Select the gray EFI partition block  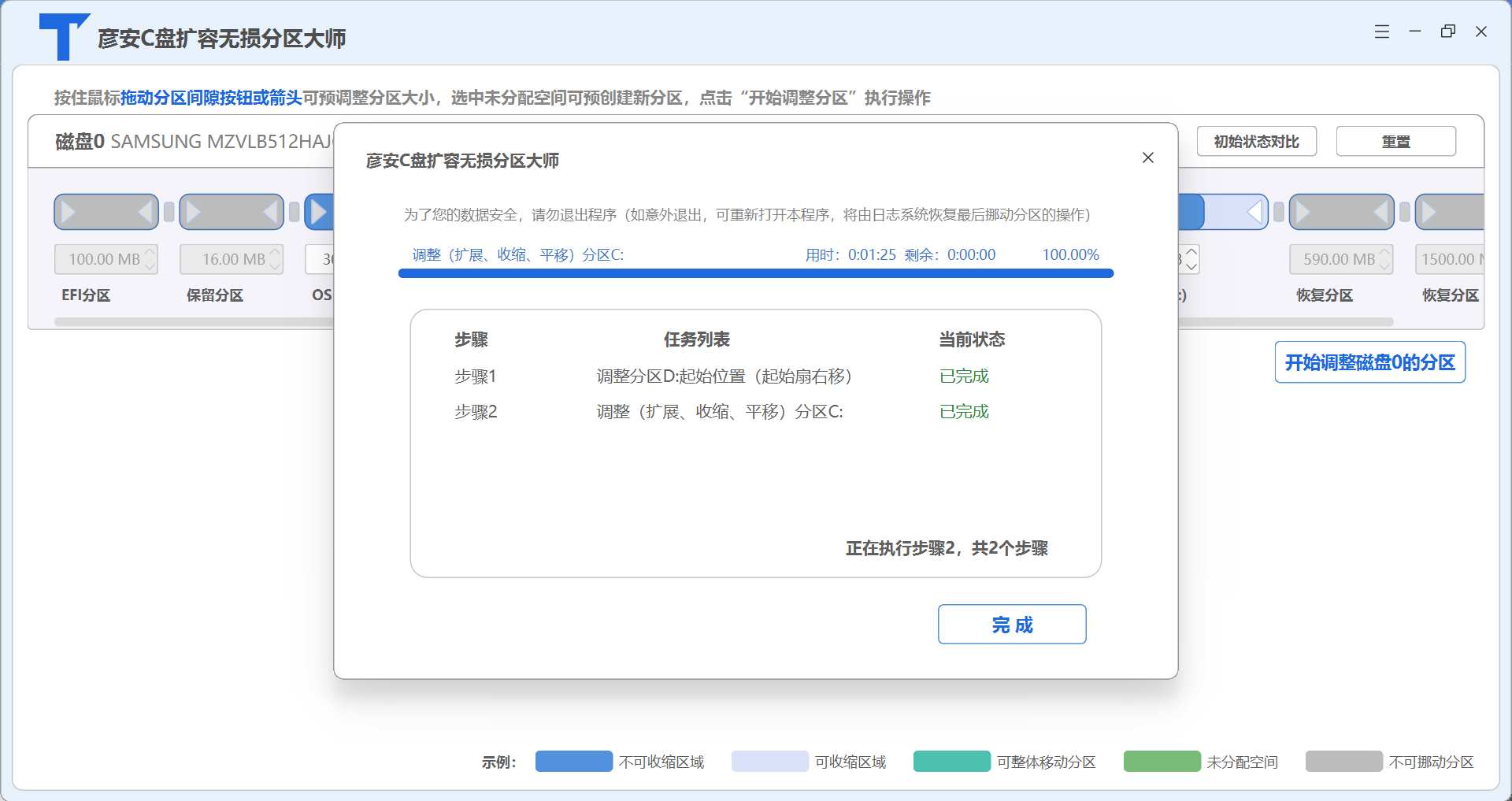click(x=106, y=212)
